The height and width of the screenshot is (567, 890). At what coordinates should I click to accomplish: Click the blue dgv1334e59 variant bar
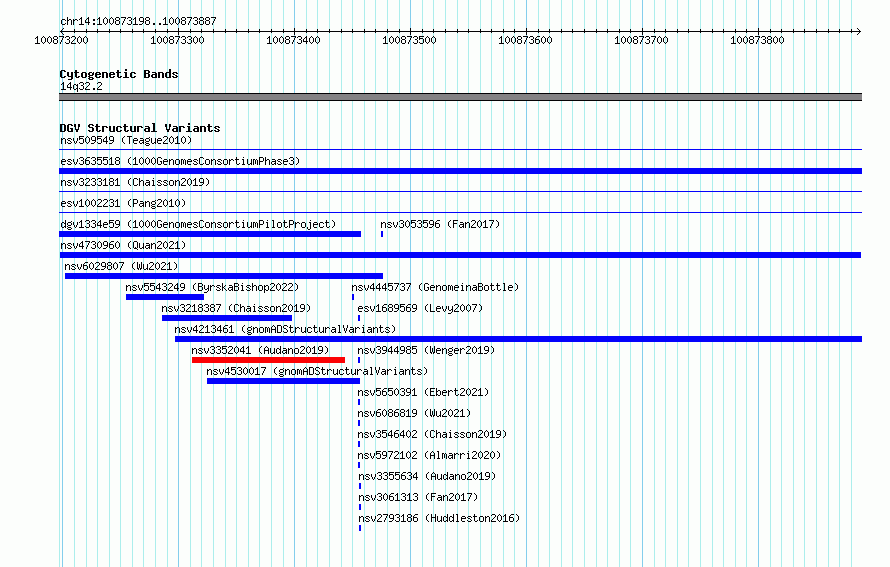210,234
